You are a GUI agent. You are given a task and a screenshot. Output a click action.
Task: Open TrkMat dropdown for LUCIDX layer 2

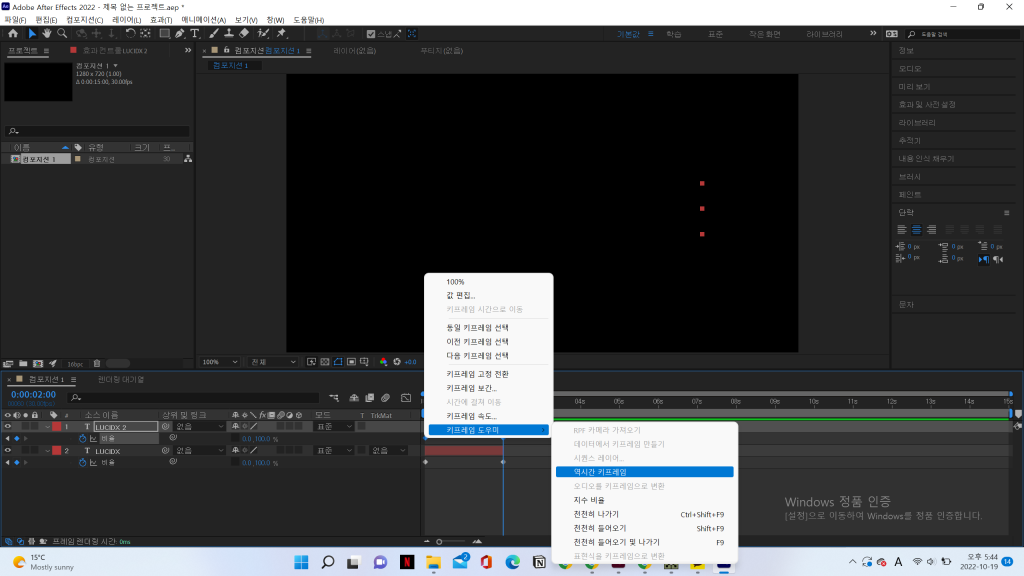389,451
